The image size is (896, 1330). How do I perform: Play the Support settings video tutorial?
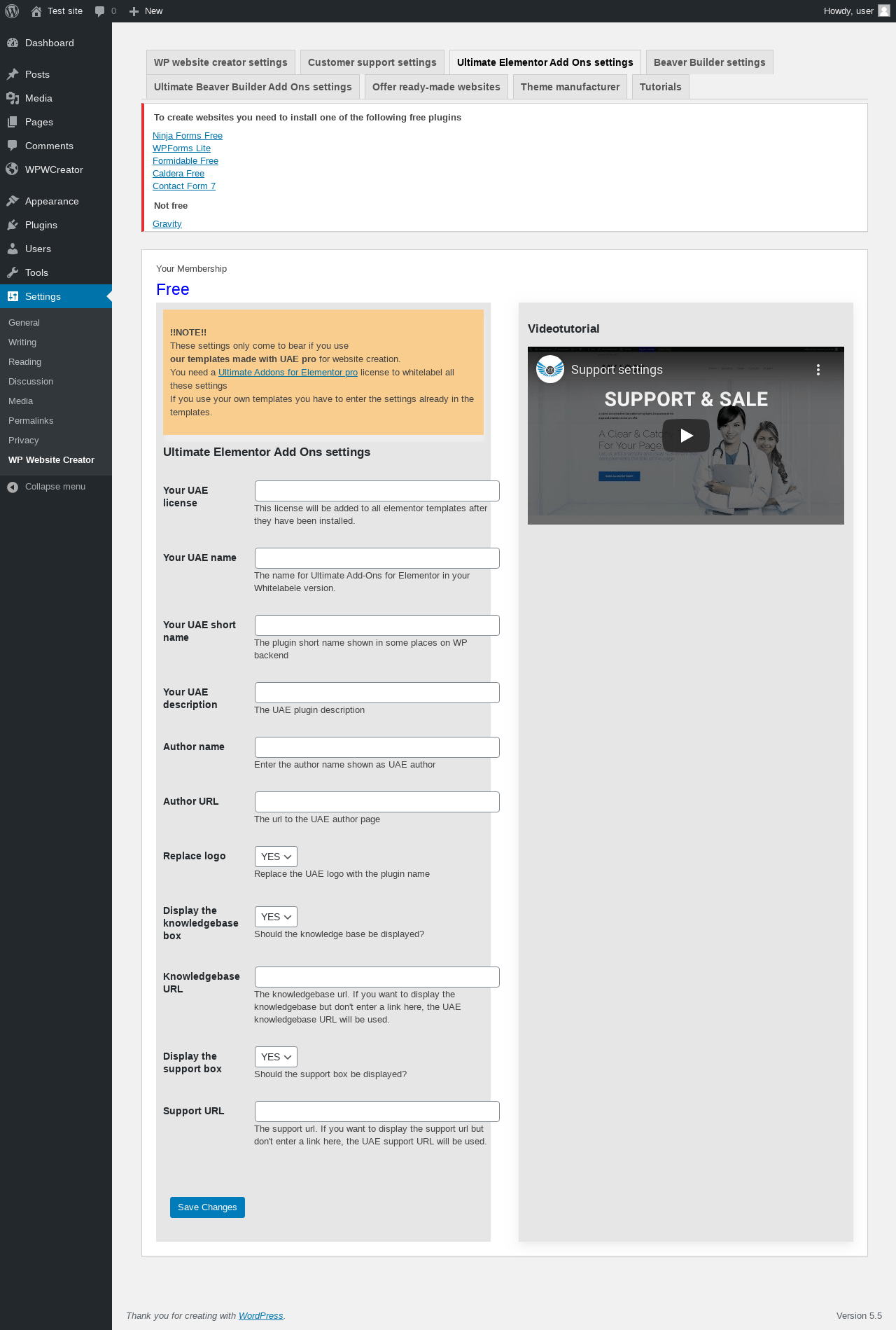[x=686, y=436]
